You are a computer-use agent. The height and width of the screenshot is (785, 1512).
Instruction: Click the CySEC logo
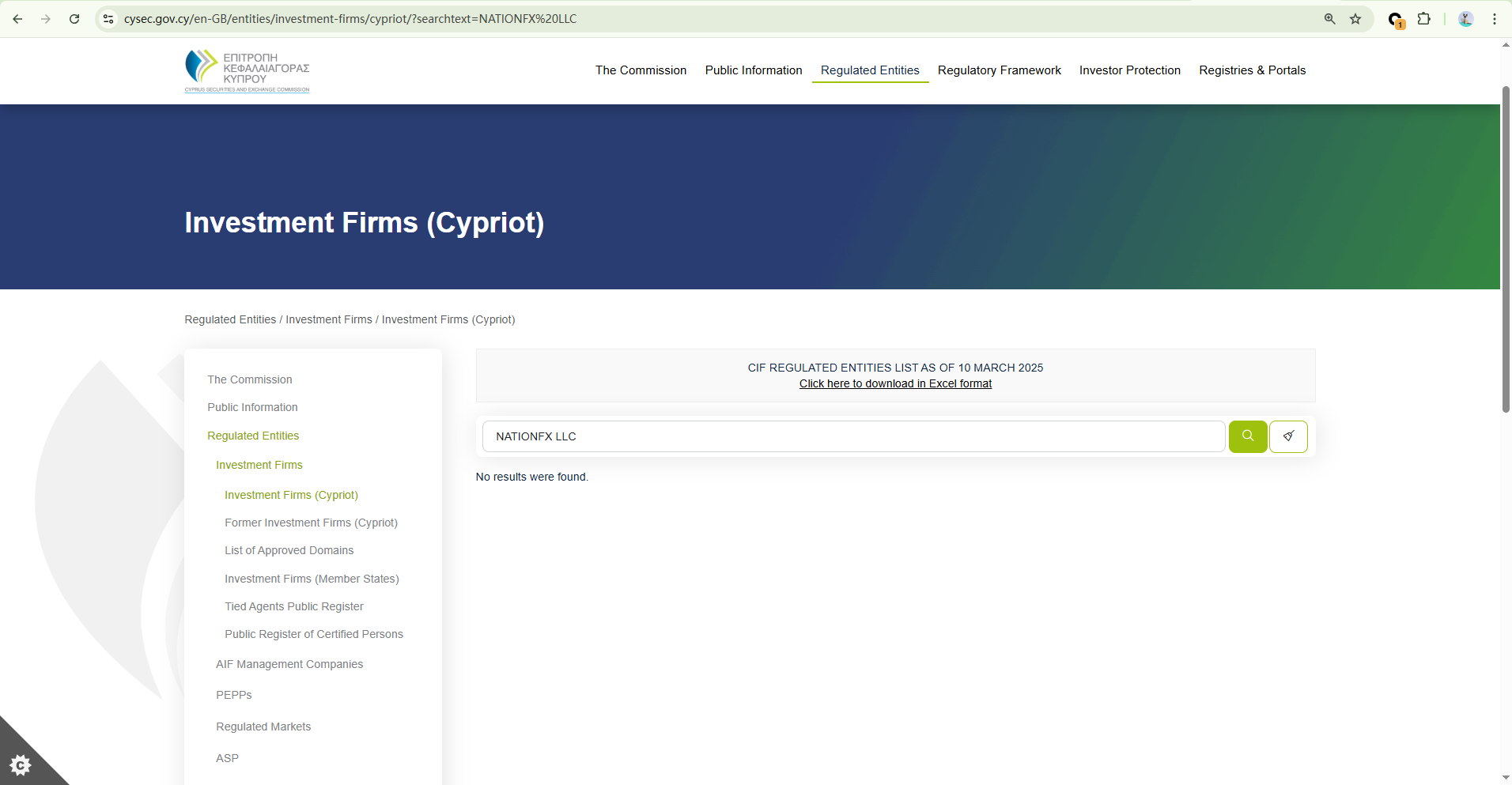247,71
